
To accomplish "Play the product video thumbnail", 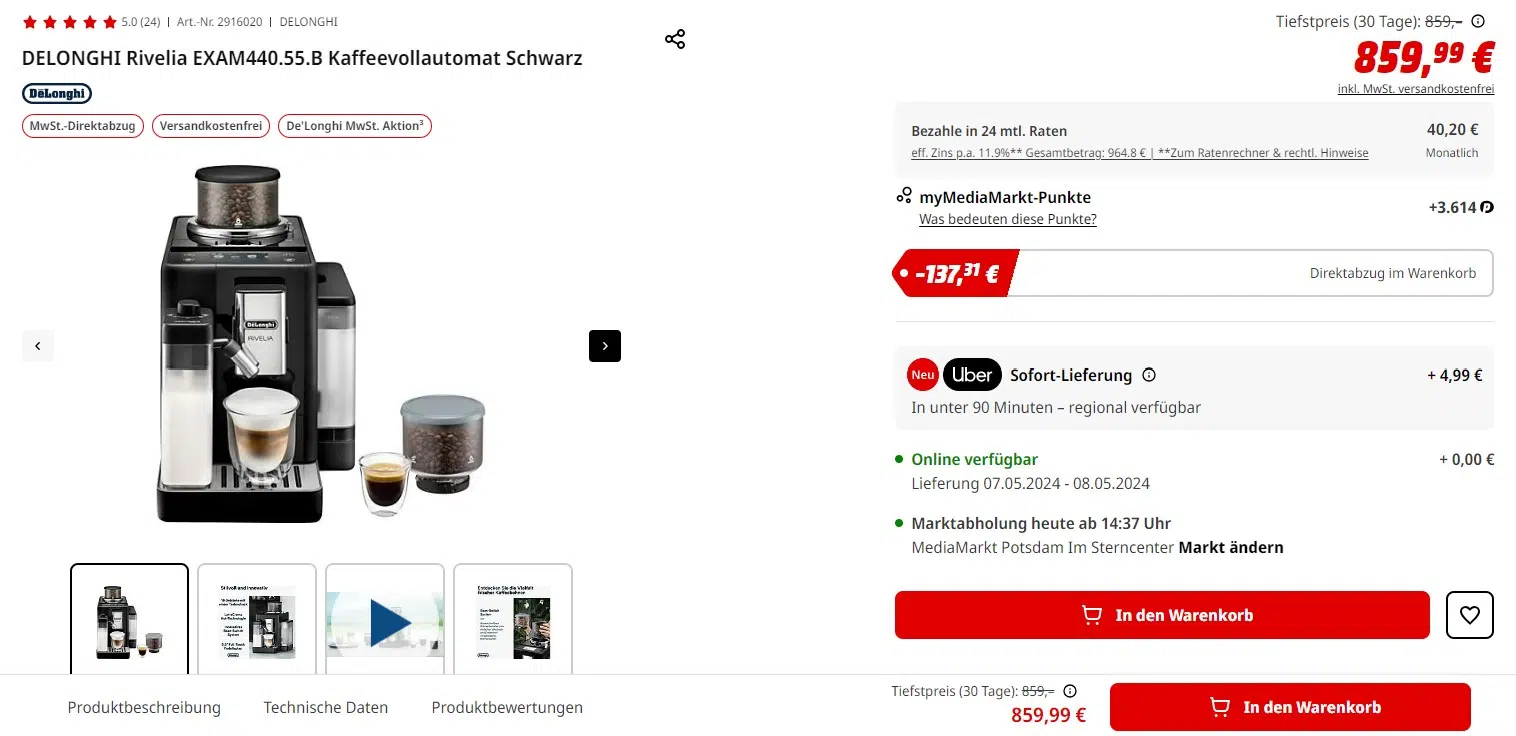I will click(x=385, y=622).
